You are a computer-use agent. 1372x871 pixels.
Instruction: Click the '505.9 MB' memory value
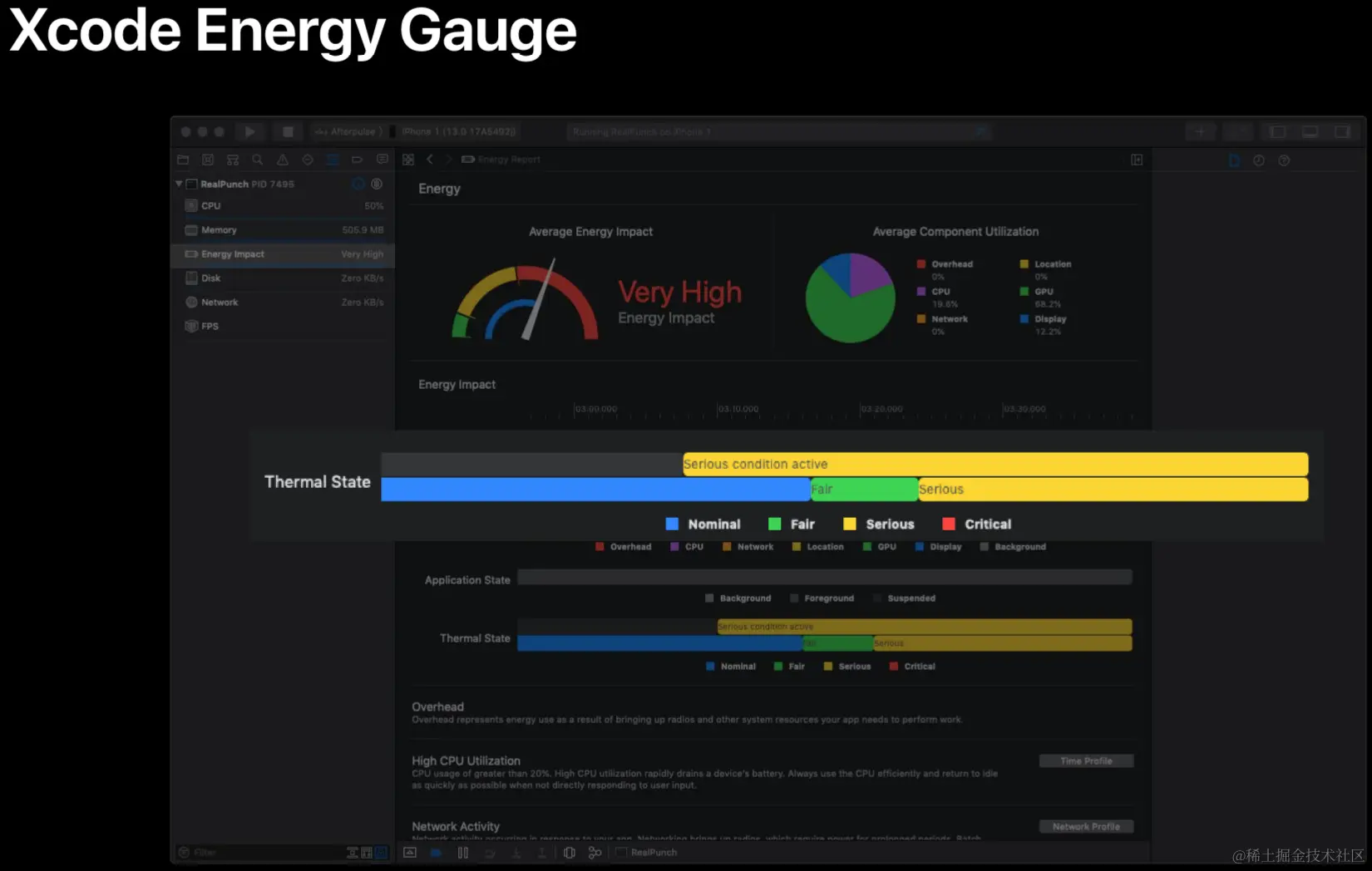tap(363, 230)
